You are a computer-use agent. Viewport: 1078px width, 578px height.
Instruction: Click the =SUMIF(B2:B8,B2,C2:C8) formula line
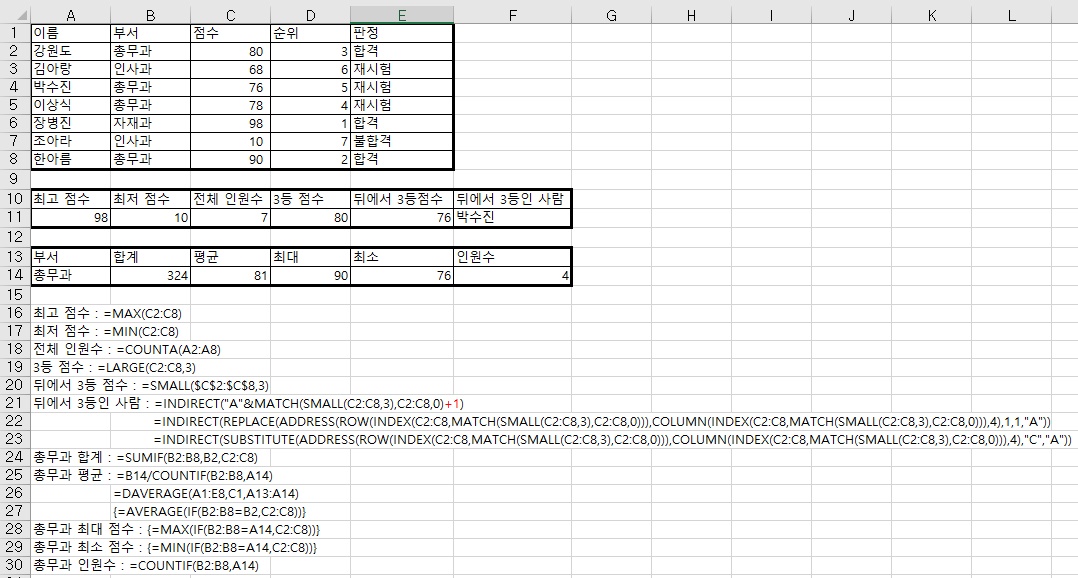[x=146, y=457]
